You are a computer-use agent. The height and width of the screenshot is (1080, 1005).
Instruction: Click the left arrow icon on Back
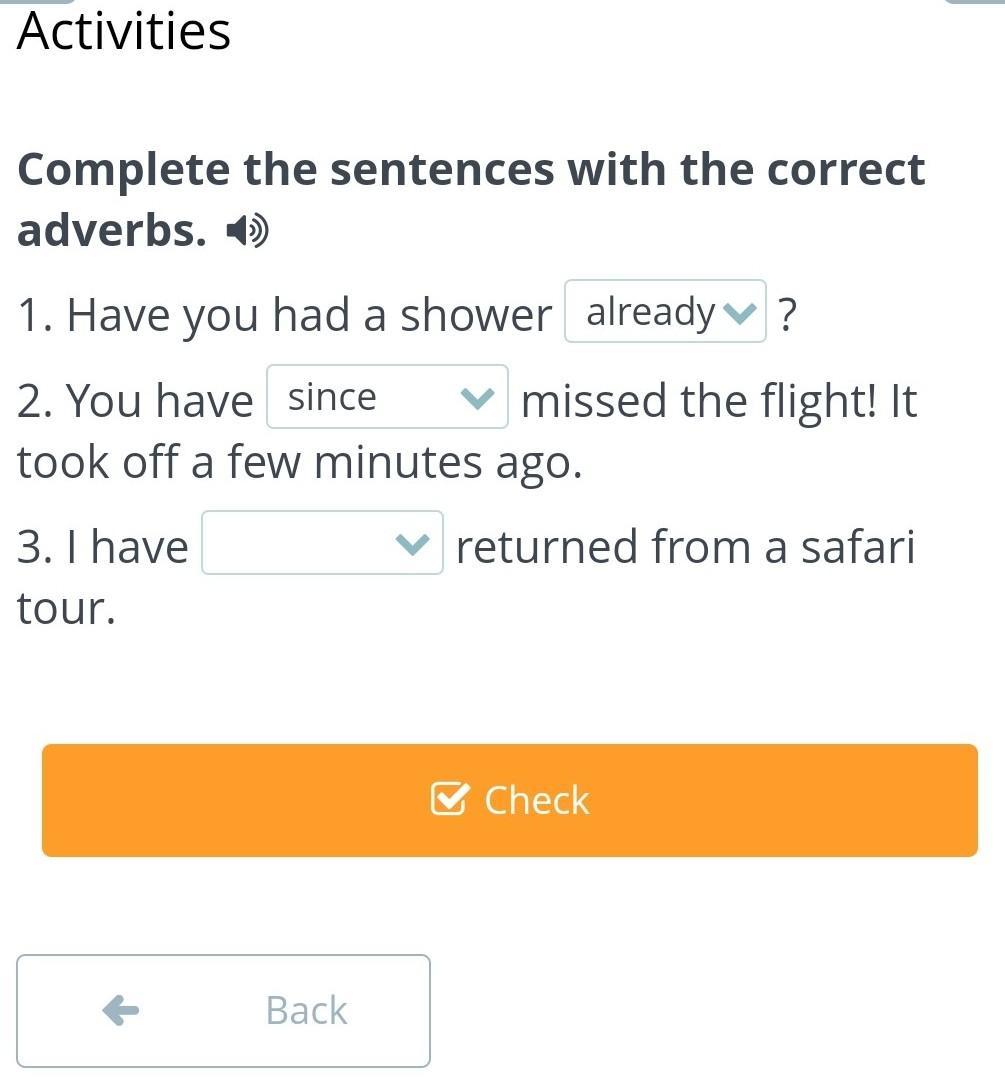point(121,1010)
